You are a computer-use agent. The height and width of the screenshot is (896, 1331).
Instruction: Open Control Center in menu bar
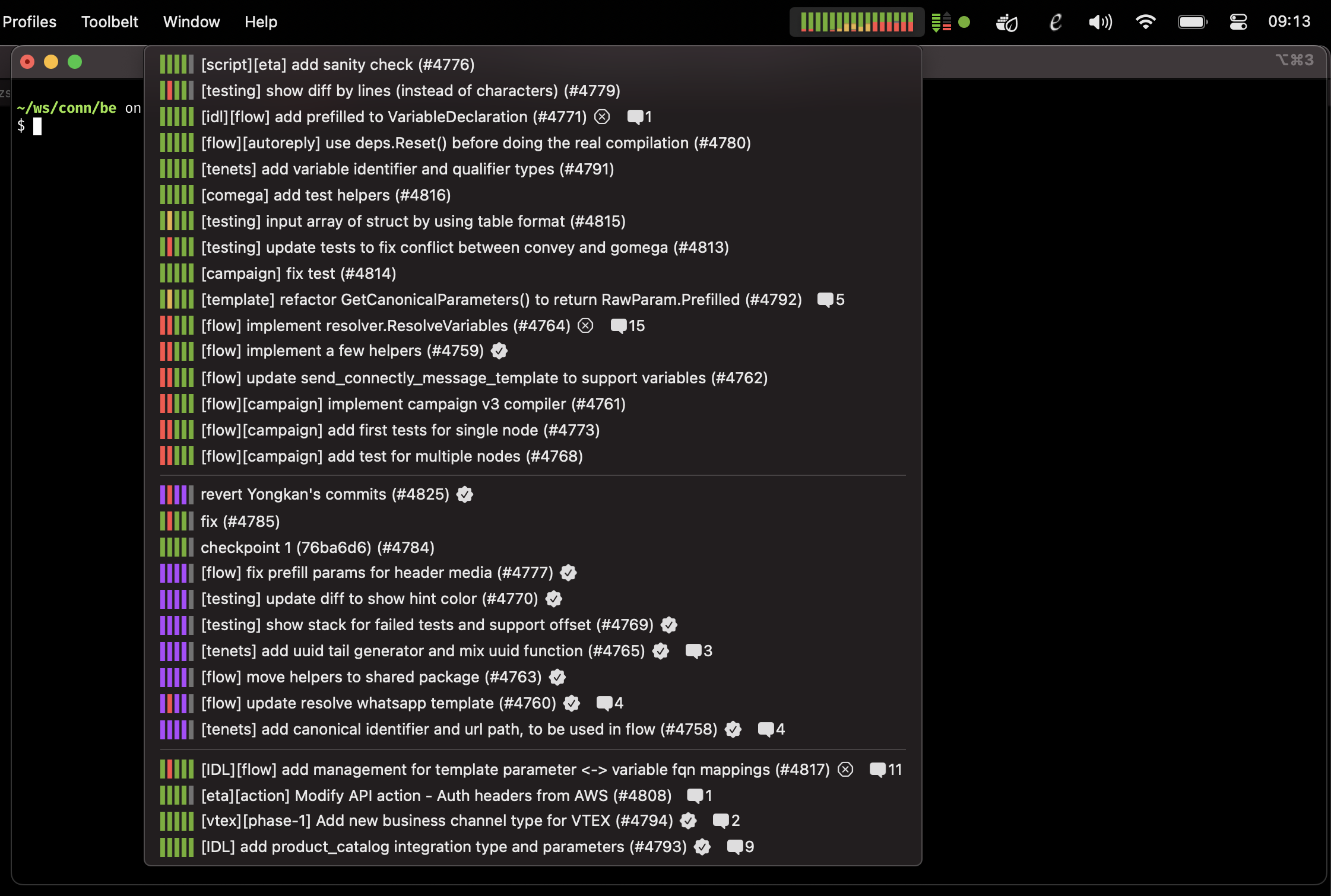[x=1238, y=23]
